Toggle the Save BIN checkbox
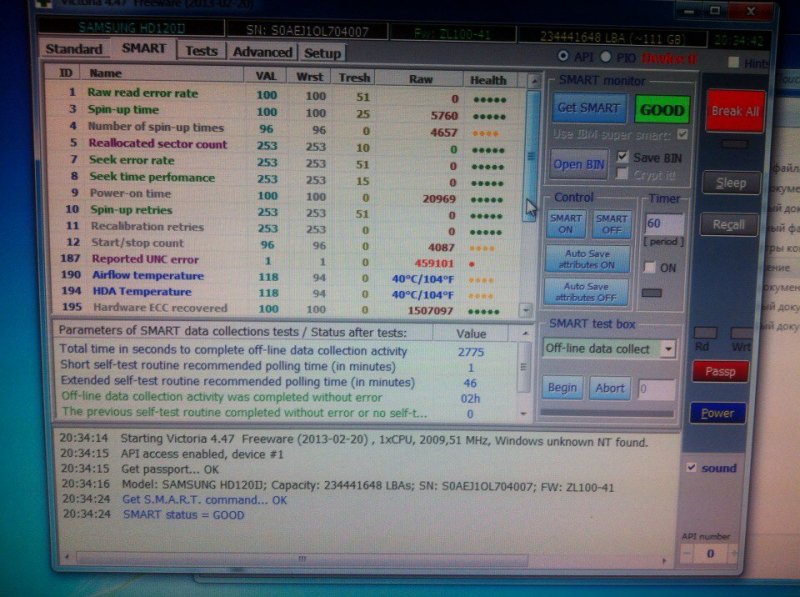Screen dimensions: 800x597 tap(623, 157)
